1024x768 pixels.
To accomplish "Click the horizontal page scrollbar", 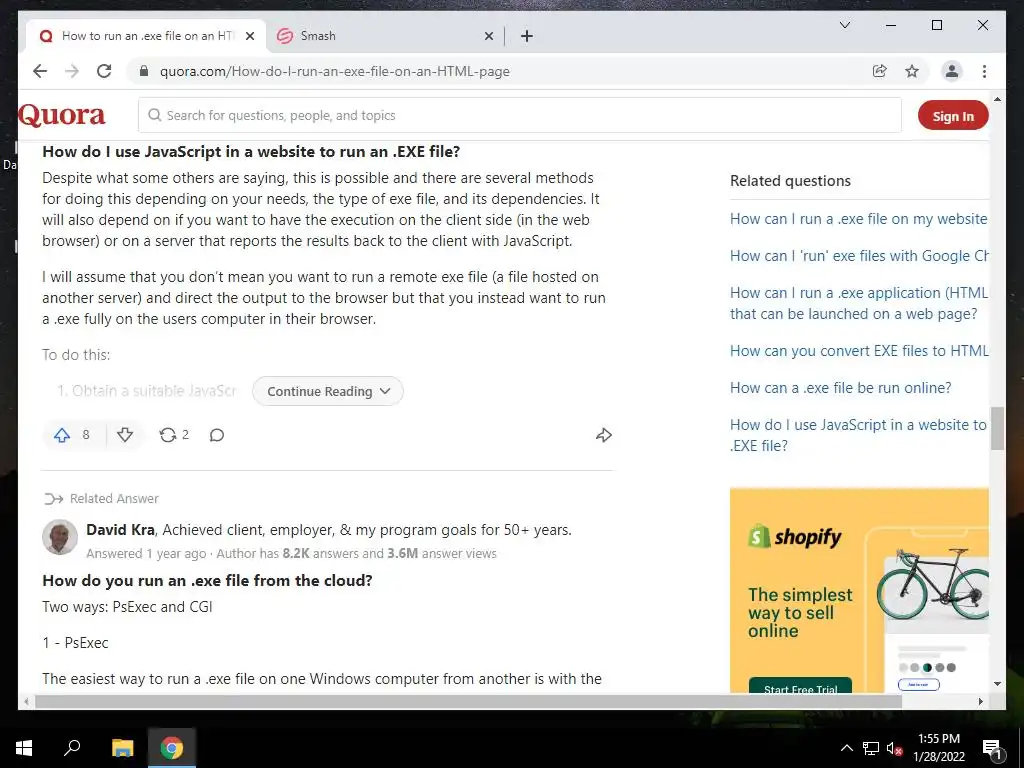I will point(468,701).
